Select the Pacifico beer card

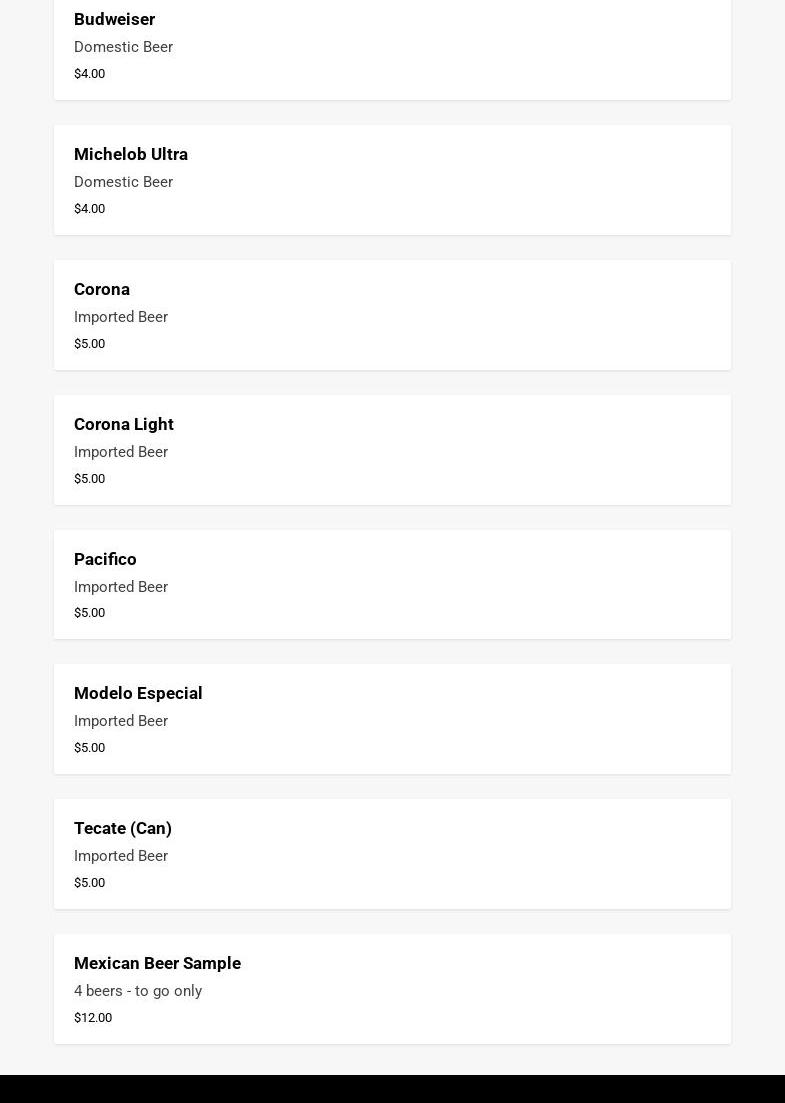click(x=392, y=585)
